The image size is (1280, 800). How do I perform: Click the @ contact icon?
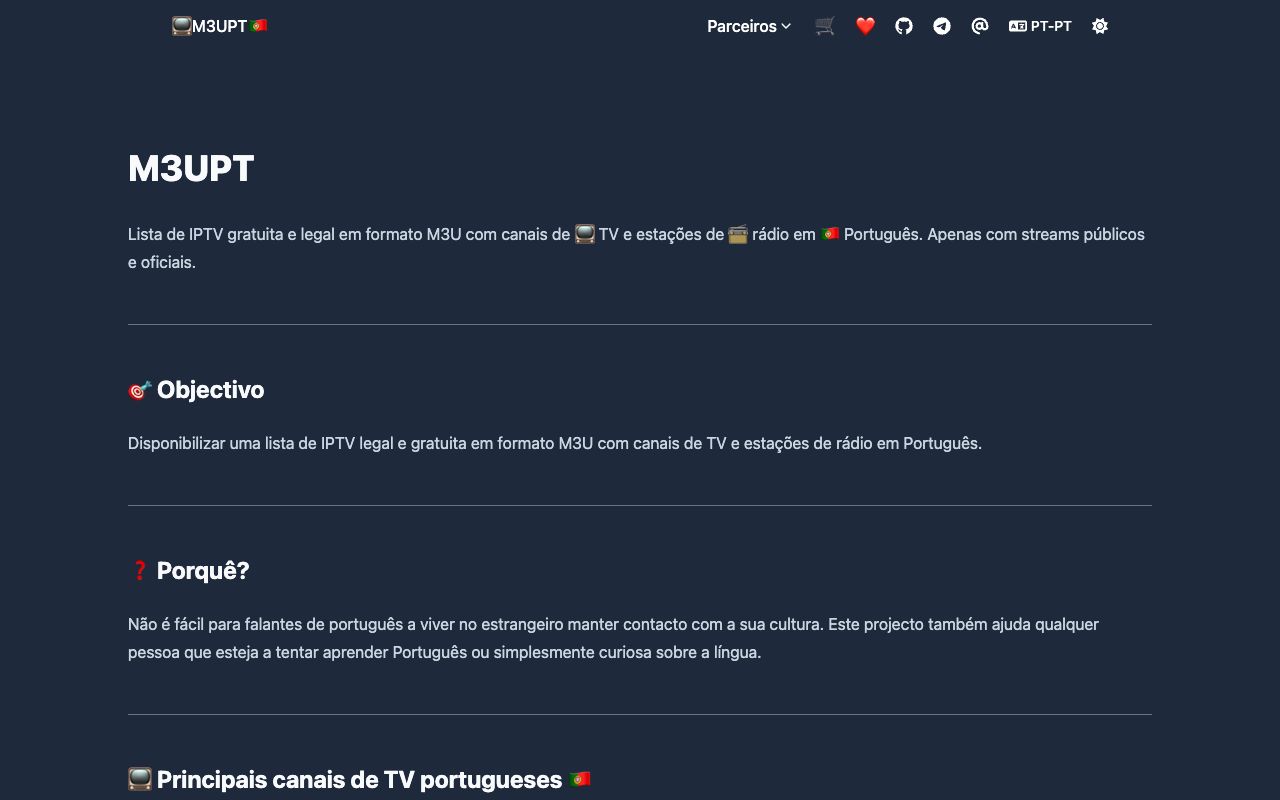(980, 26)
